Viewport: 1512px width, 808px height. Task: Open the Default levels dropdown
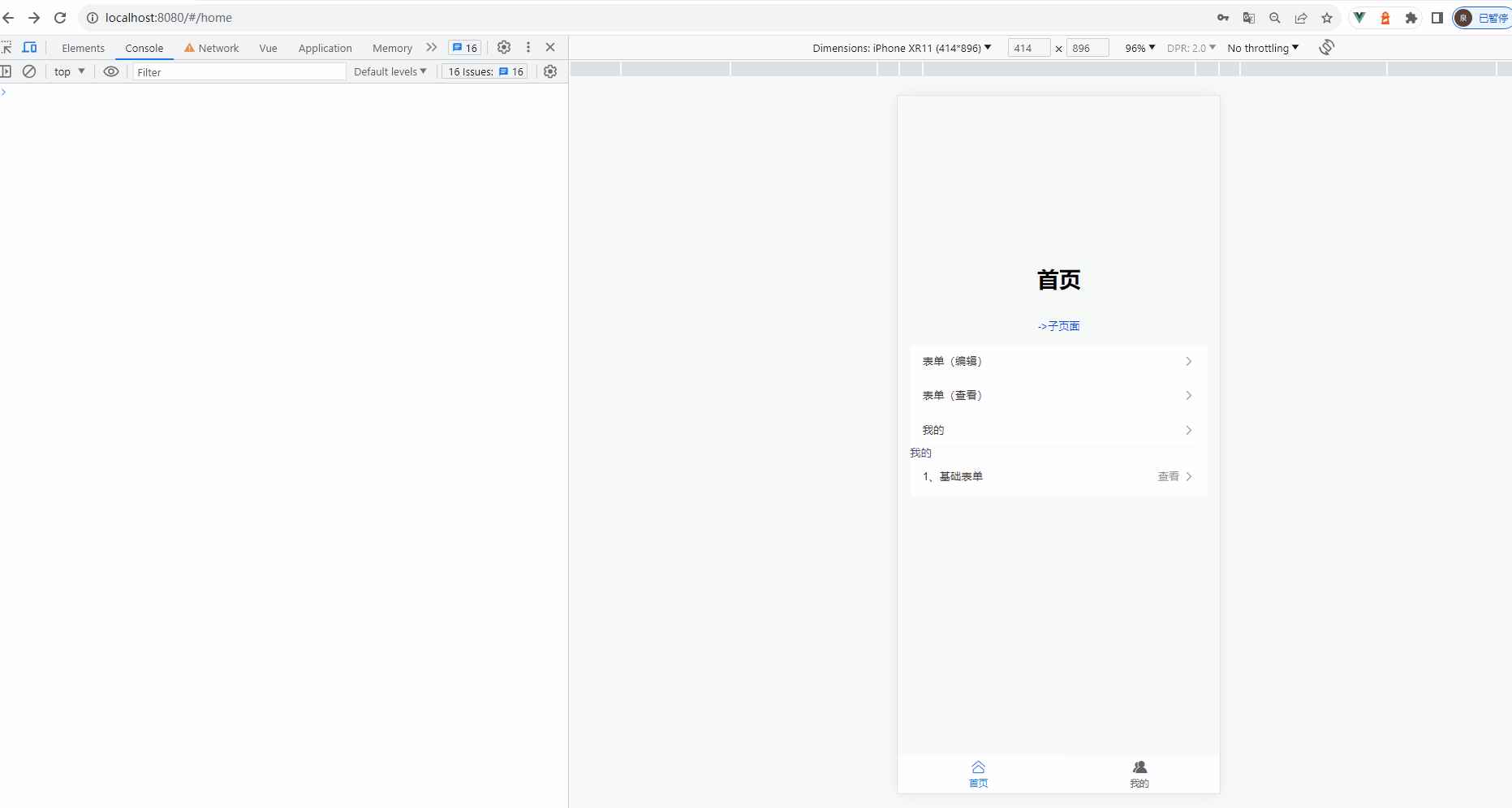click(x=390, y=71)
